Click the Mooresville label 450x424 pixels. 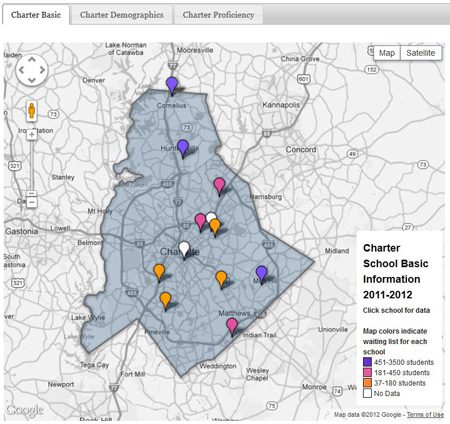tap(195, 50)
